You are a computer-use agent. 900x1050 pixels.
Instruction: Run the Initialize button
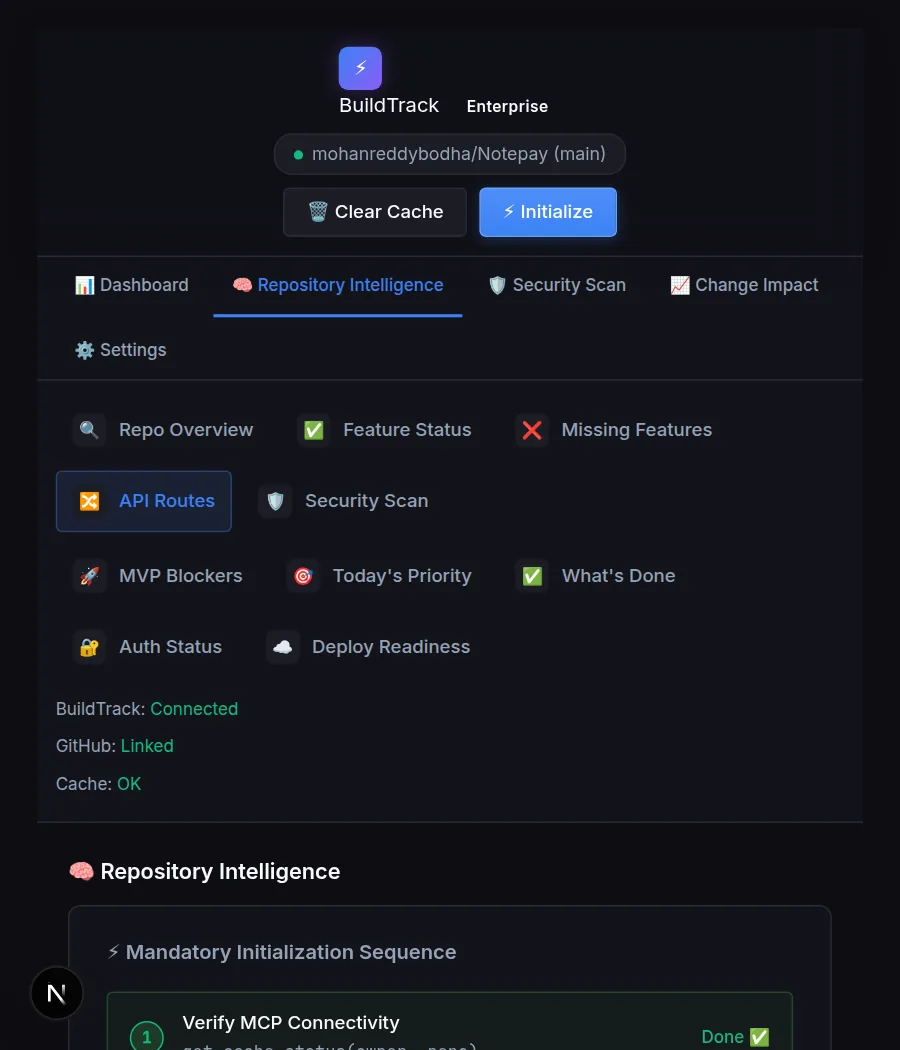(548, 212)
